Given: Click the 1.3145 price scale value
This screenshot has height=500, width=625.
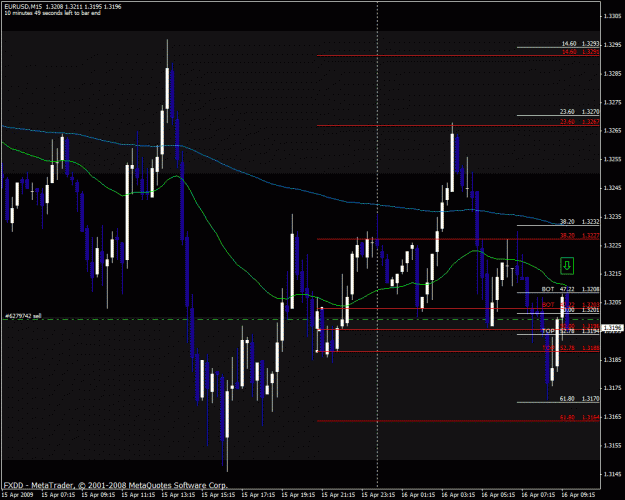Looking at the screenshot, I should tap(612, 474).
